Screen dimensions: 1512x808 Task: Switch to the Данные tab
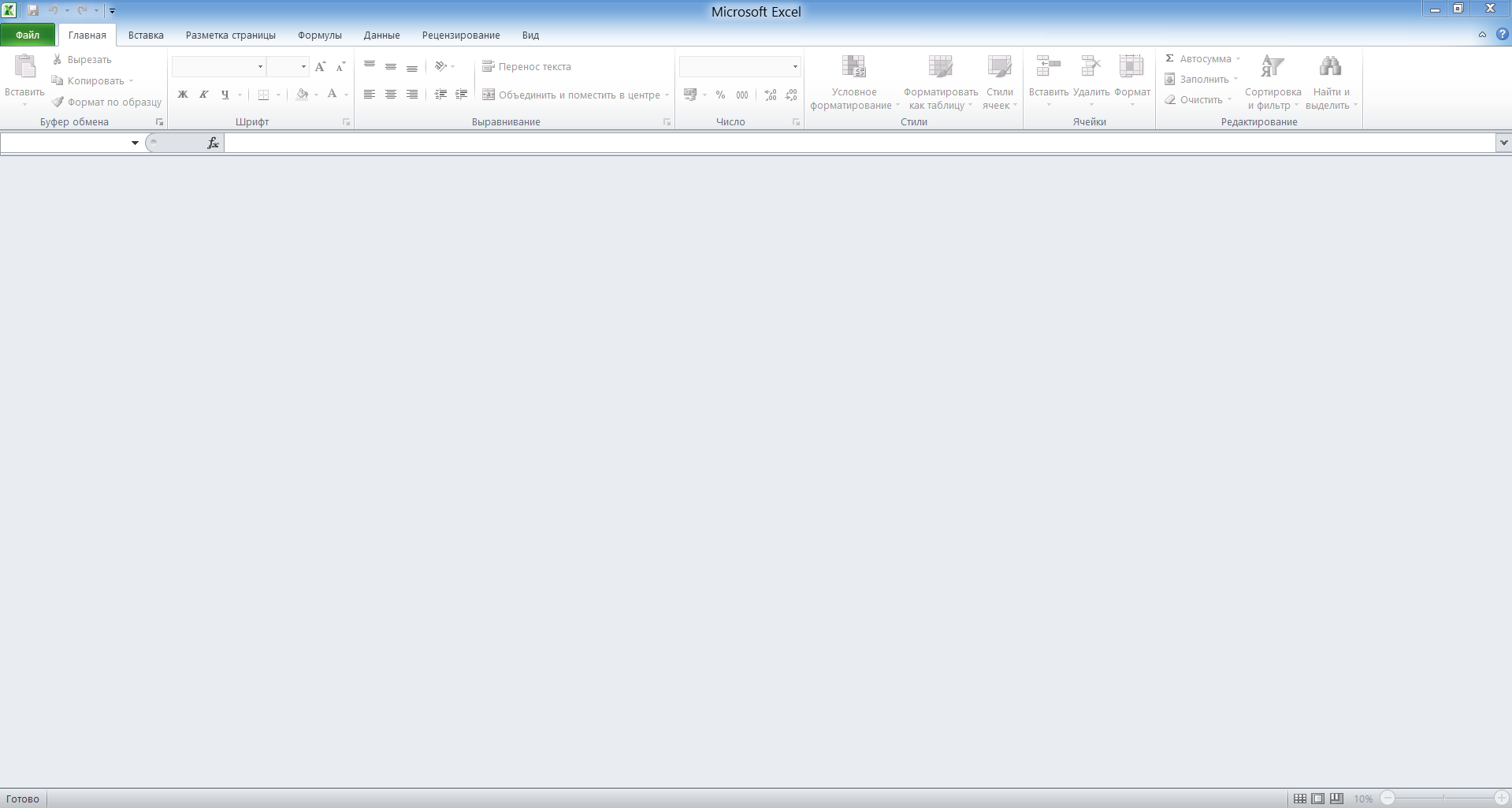point(381,35)
